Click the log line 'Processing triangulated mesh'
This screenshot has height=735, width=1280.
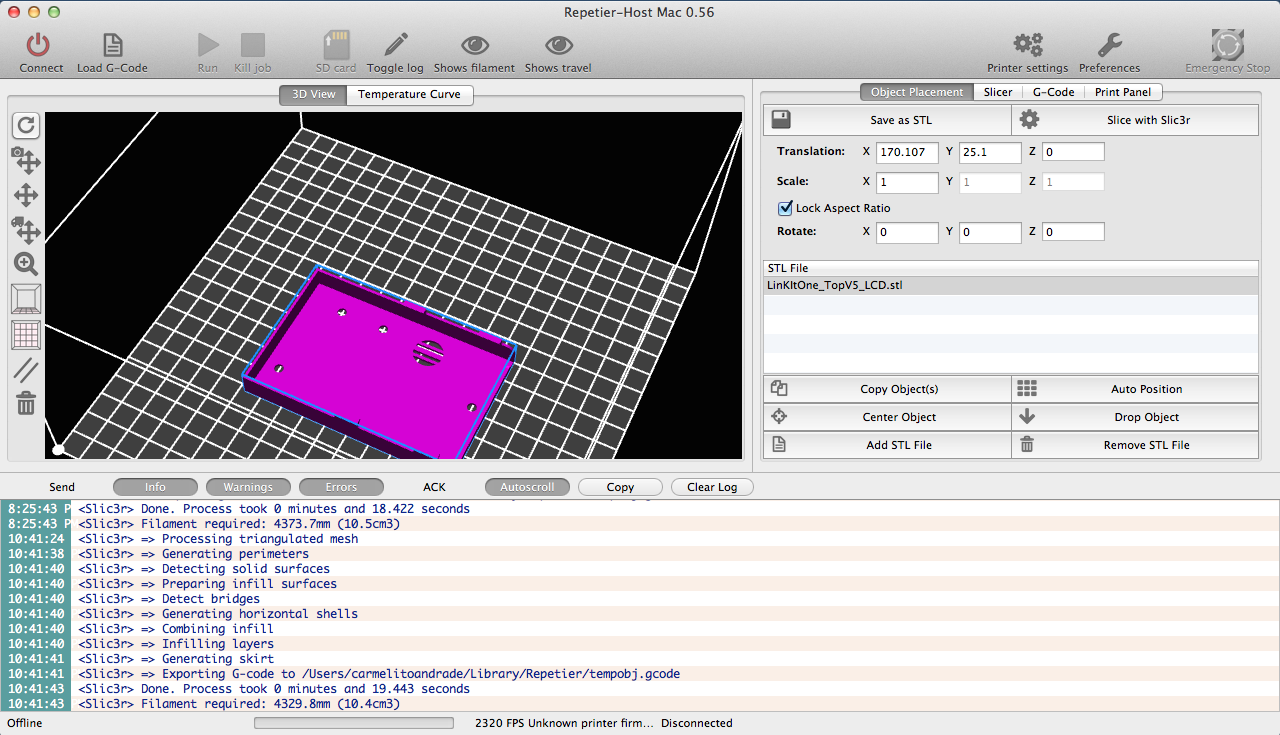pyautogui.click(x=218, y=539)
